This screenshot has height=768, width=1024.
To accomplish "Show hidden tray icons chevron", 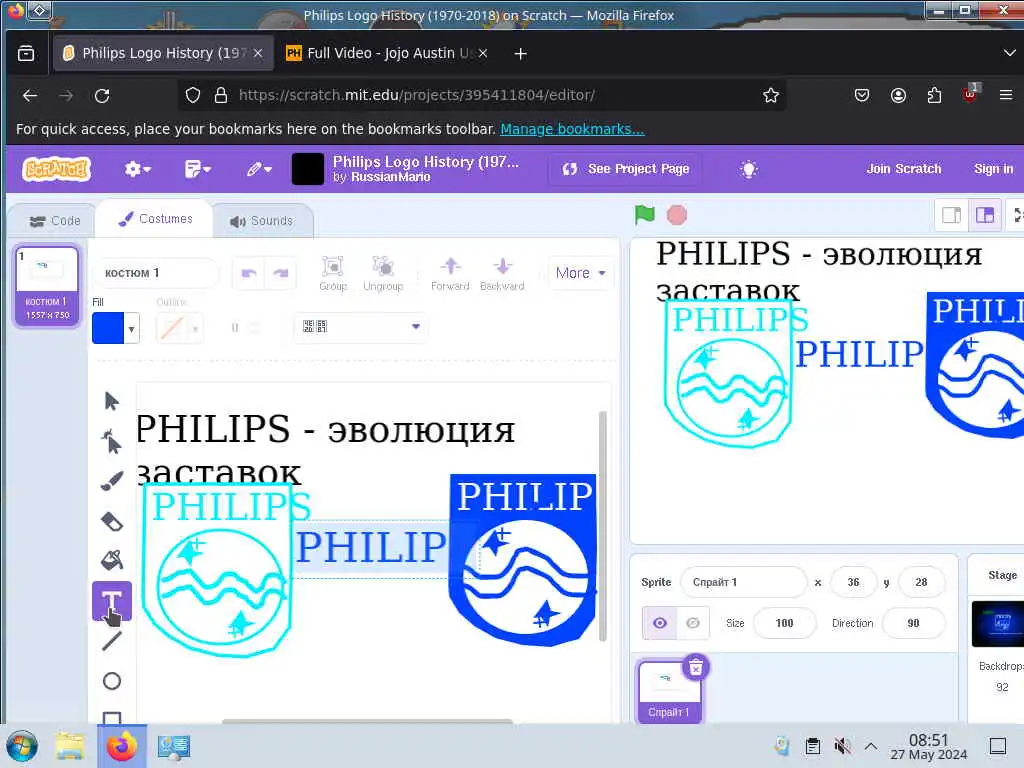I will [x=871, y=746].
